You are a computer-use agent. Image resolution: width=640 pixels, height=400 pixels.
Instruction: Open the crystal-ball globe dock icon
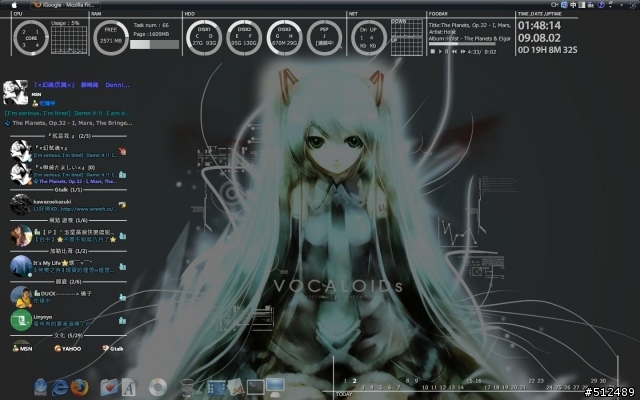pos(40,387)
